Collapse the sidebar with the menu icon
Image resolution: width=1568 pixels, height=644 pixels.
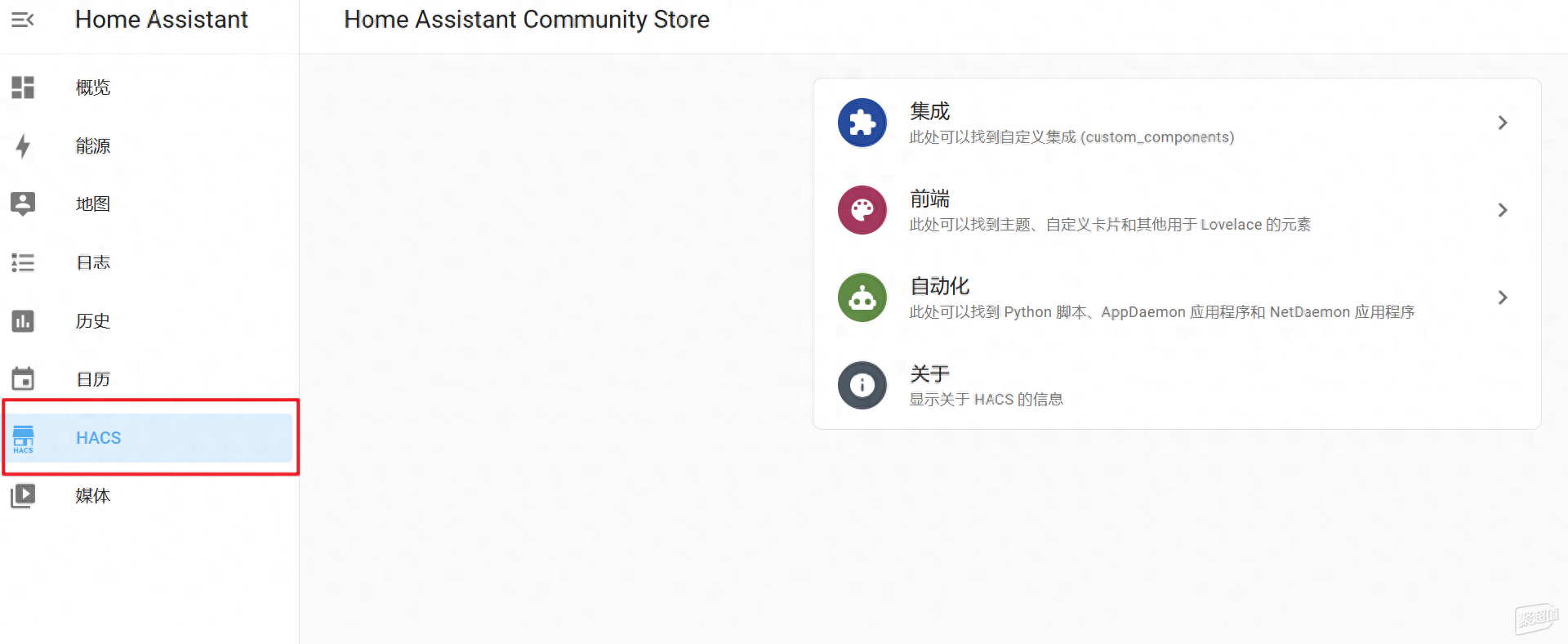click(x=23, y=20)
